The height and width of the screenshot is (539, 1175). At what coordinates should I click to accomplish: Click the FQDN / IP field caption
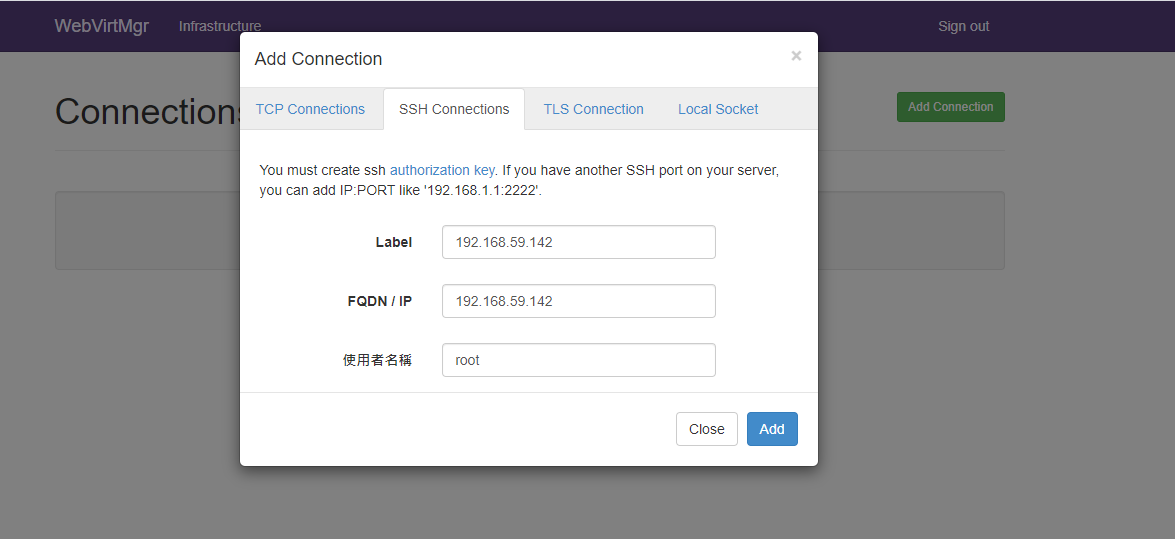[x=380, y=301]
